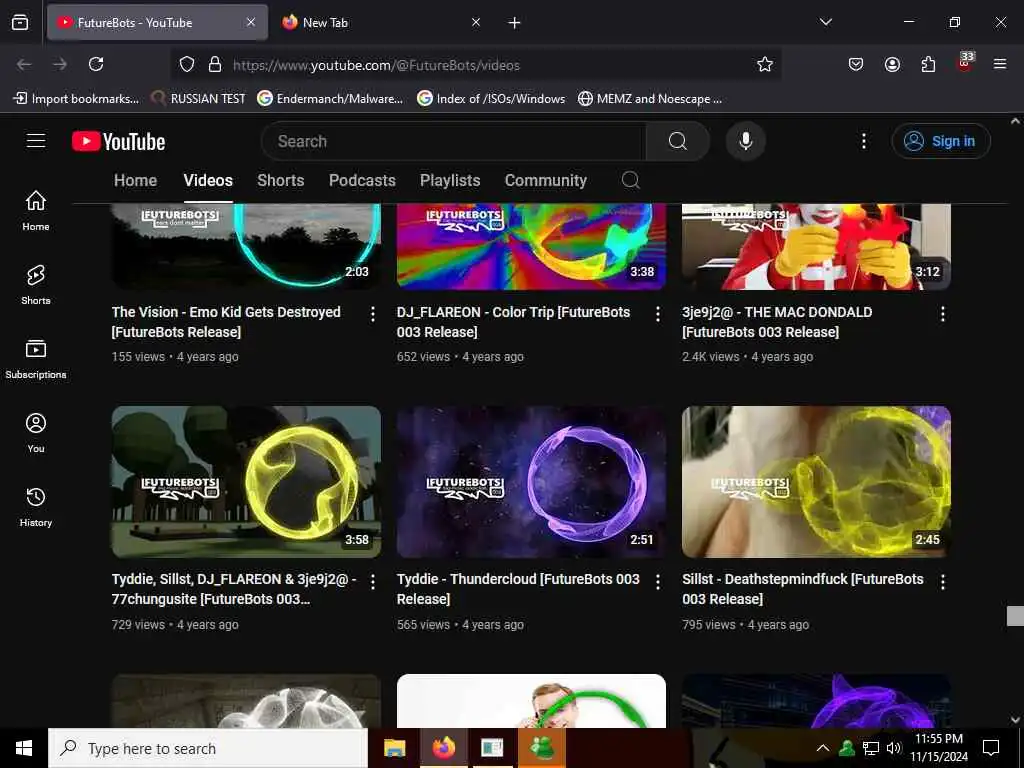Click the extension icon with 33 badge
The image size is (1024, 768).
965,62
